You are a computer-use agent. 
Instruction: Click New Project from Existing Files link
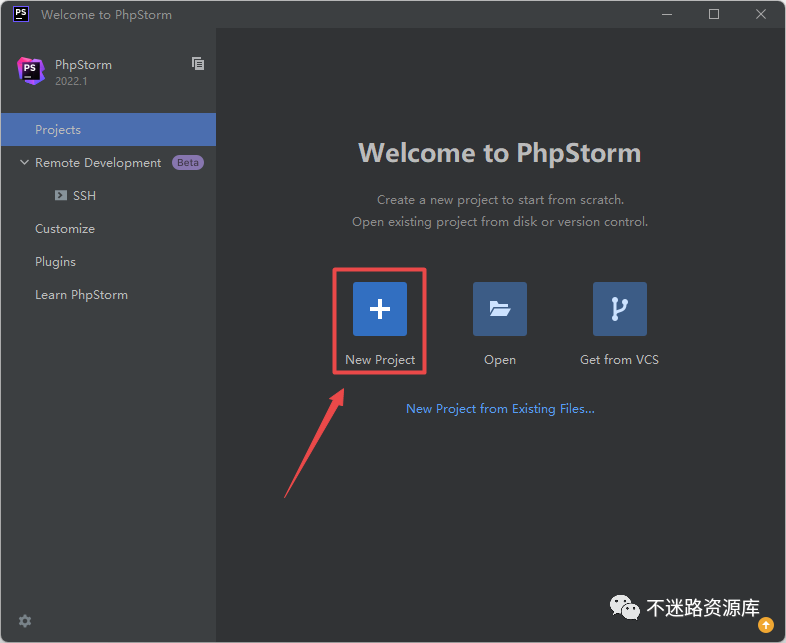[500, 409]
